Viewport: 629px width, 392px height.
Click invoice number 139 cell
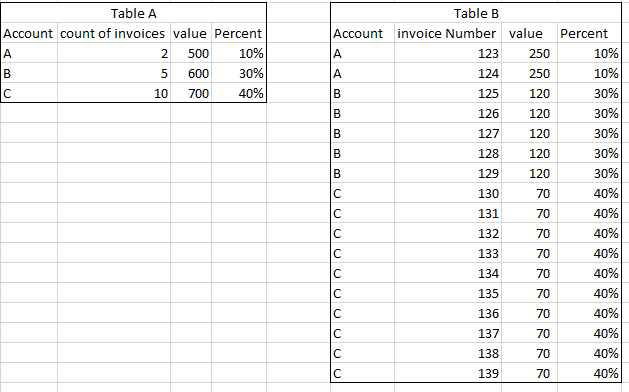448,373
